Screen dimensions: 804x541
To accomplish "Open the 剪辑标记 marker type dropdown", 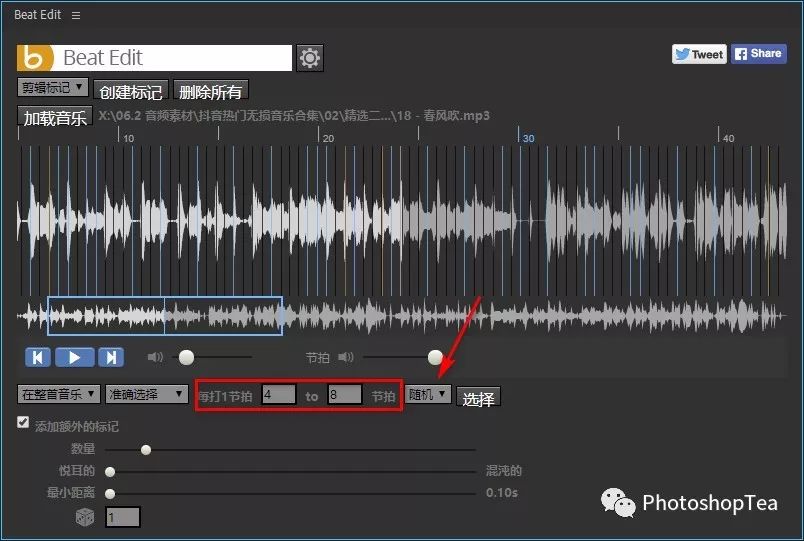I will (x=52, y=88).
